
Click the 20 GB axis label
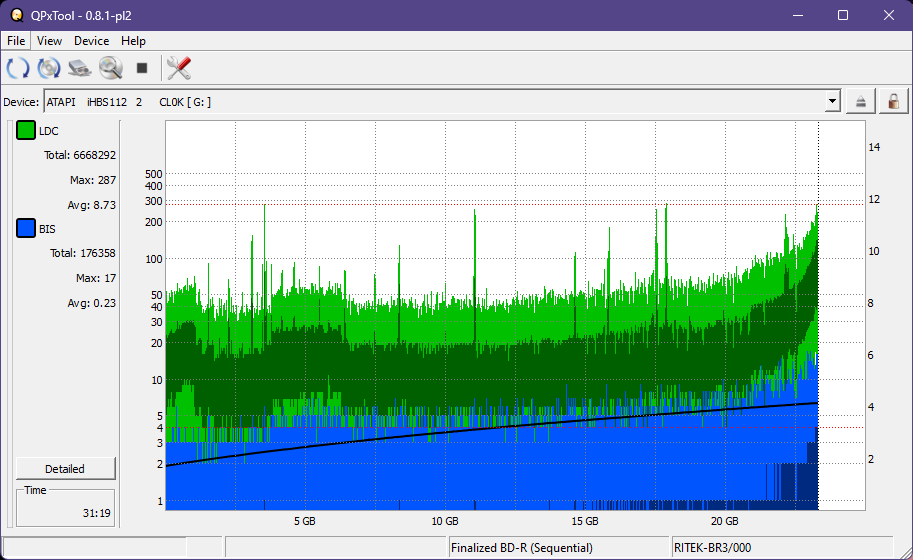coord(724,521)
